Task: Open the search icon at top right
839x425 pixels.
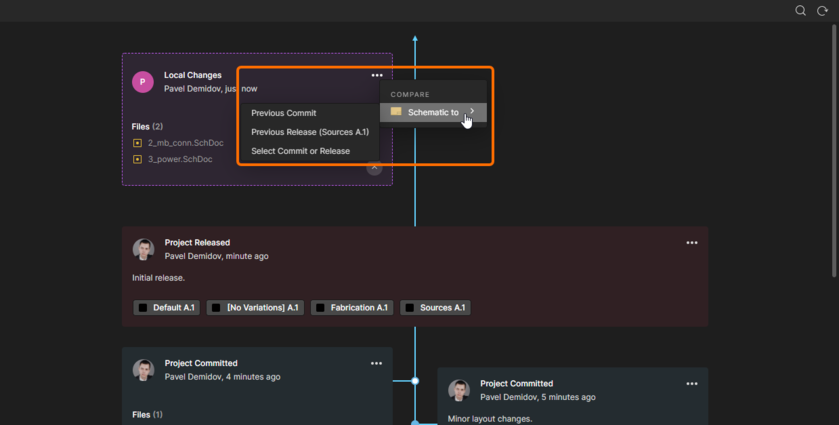Action: tap(800, 11)
